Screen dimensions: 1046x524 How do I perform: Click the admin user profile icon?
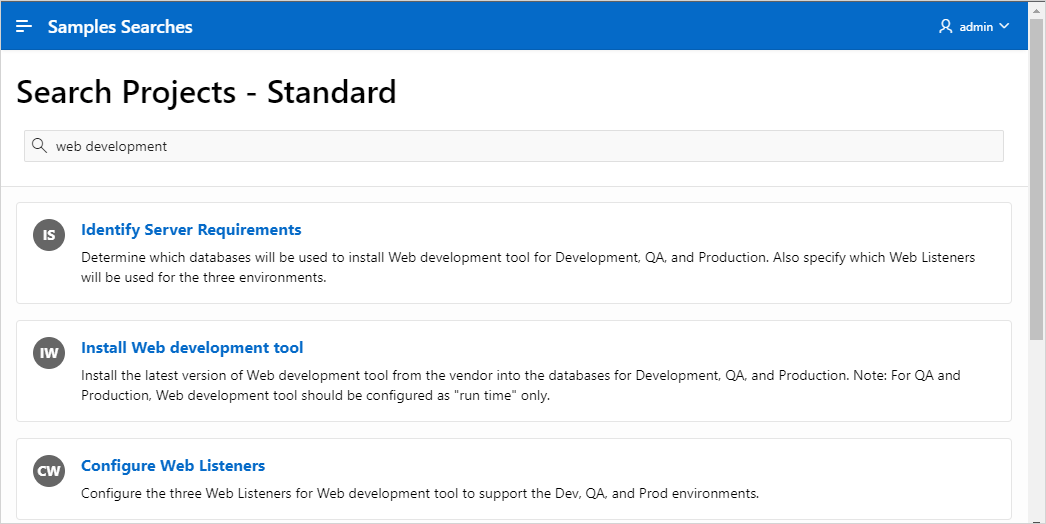pos(946,27)
